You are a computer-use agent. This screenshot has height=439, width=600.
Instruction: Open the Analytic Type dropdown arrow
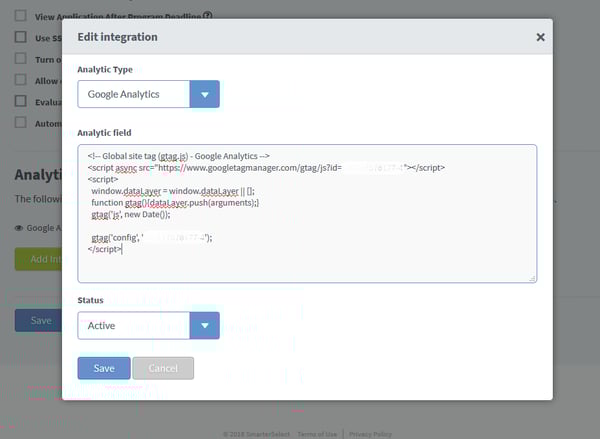205,94
